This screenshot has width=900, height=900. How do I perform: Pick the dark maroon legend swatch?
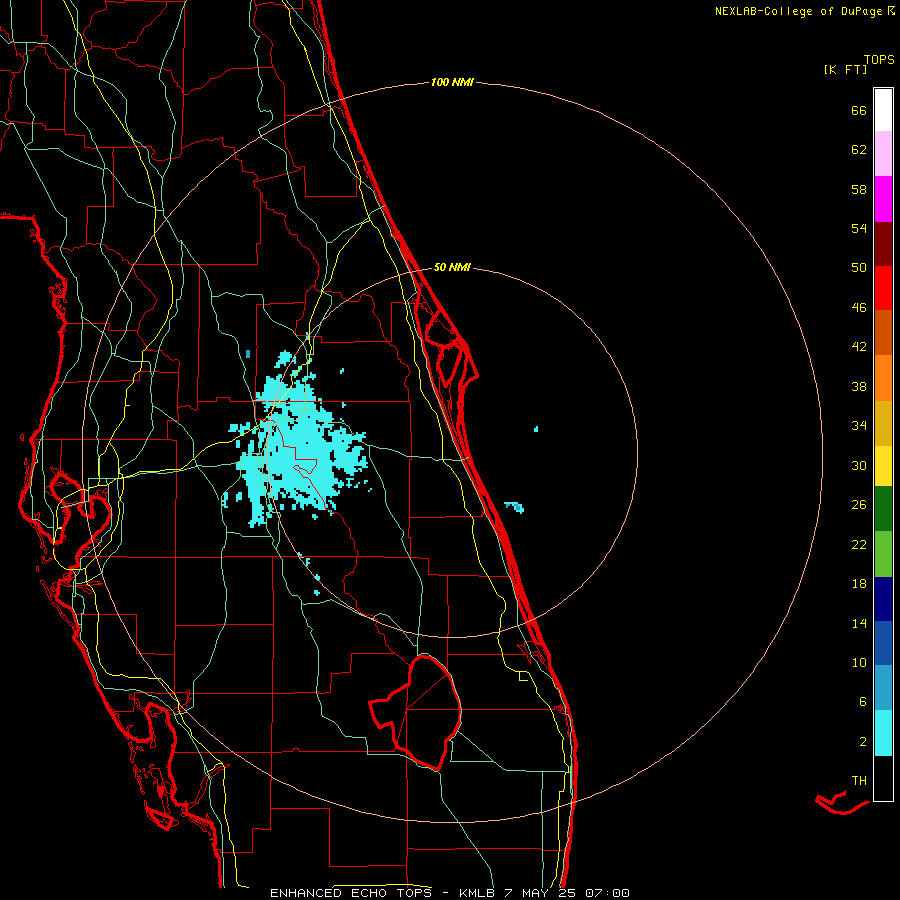pos(883,244)
